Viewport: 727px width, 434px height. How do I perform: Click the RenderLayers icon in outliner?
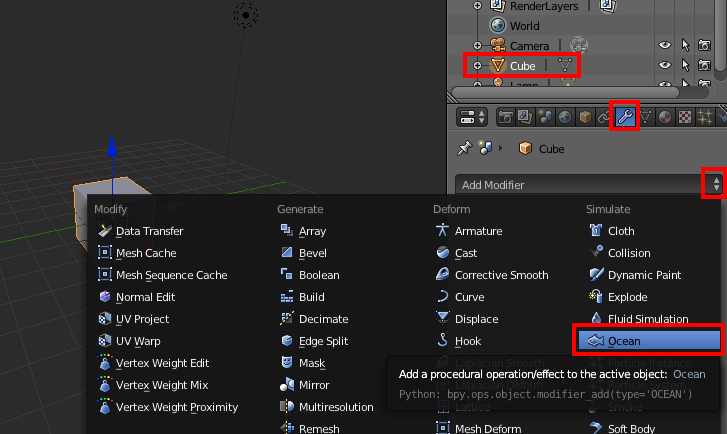pyautogui.click(x=497, y=6)
